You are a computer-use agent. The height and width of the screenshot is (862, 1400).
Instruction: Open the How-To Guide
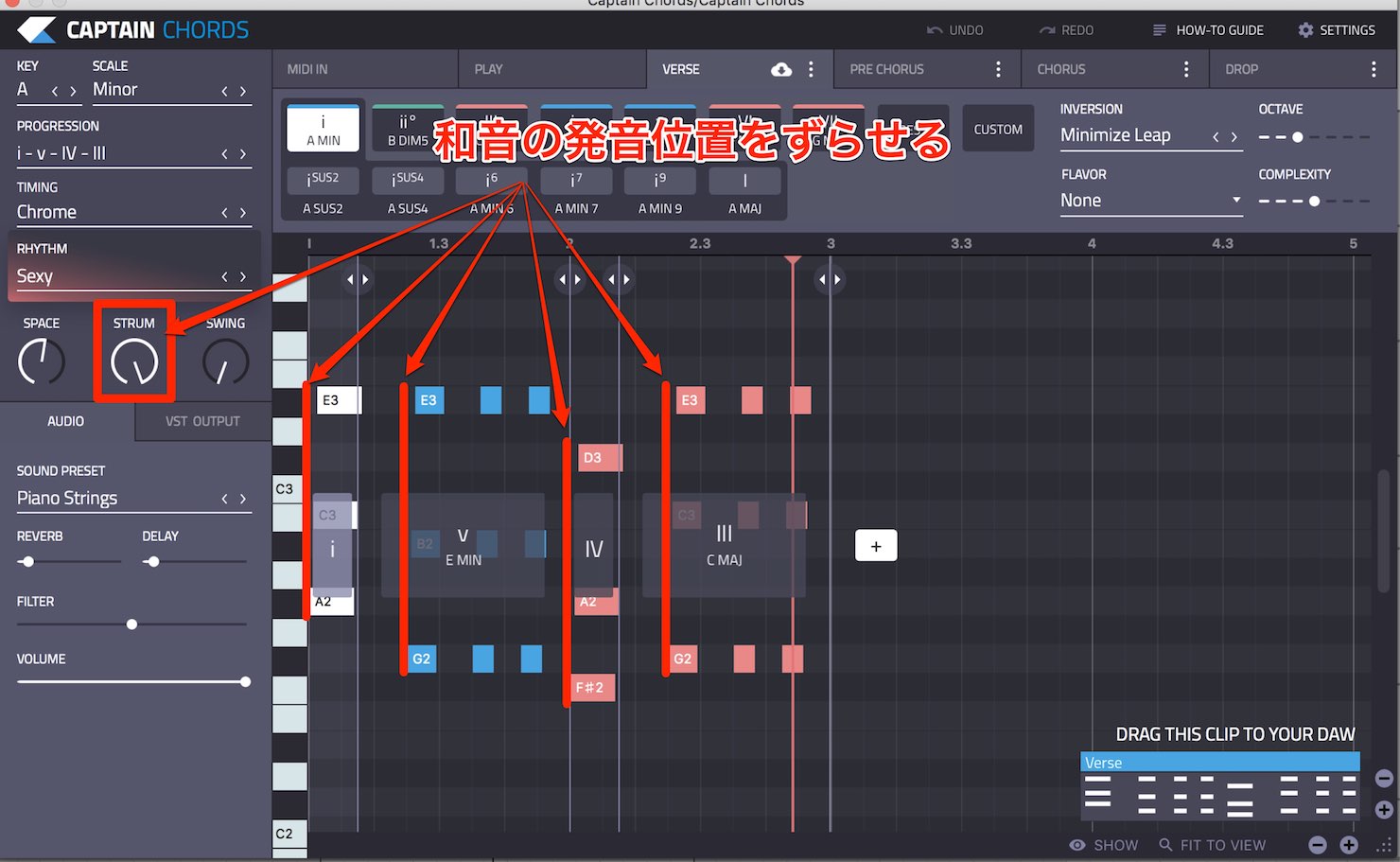click(1208, 30)
